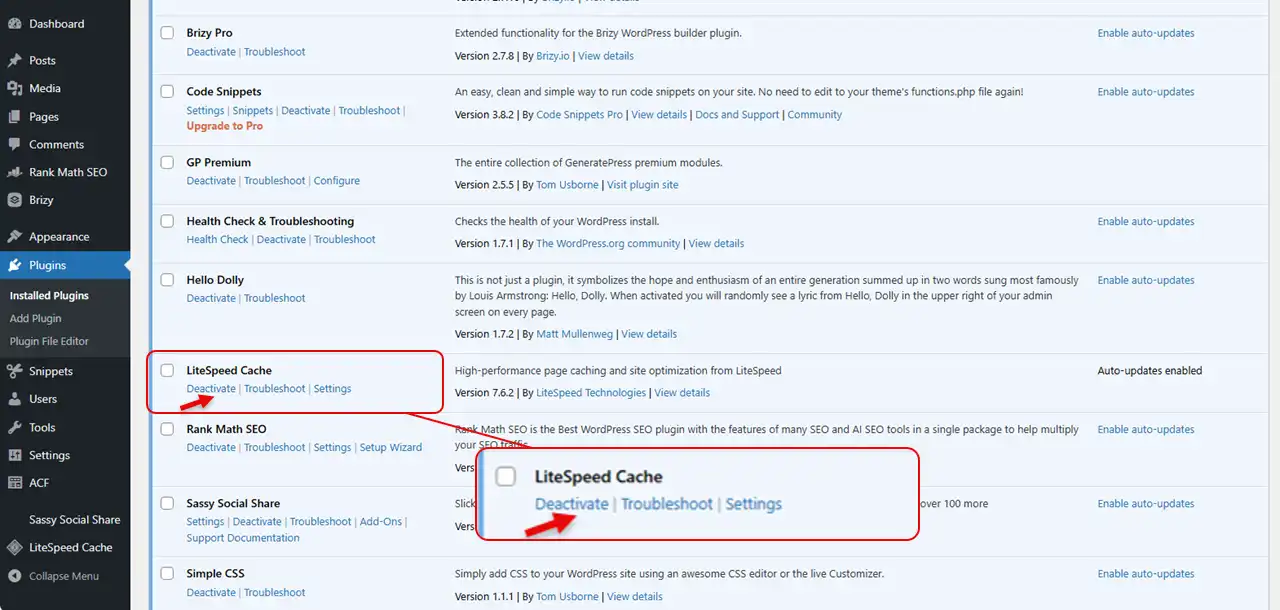Open Sassy Social Share sidebar menu
This screenshot has width=1280, height=610.
74,520
